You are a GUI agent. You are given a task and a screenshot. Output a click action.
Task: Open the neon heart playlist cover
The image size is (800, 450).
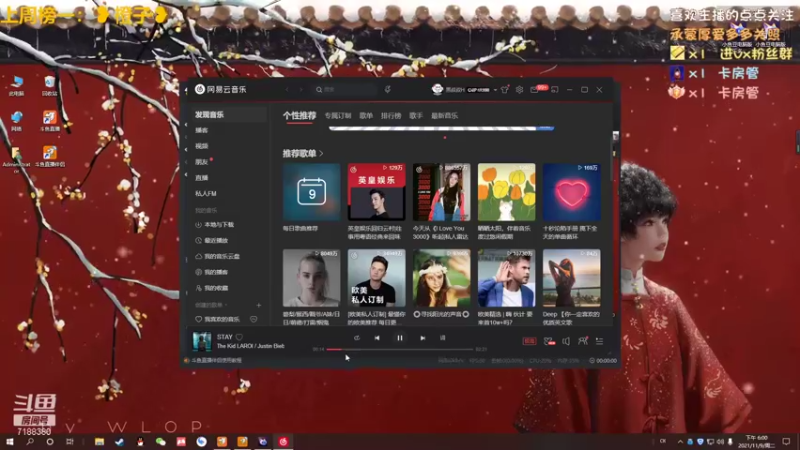[x=571, y=192]
